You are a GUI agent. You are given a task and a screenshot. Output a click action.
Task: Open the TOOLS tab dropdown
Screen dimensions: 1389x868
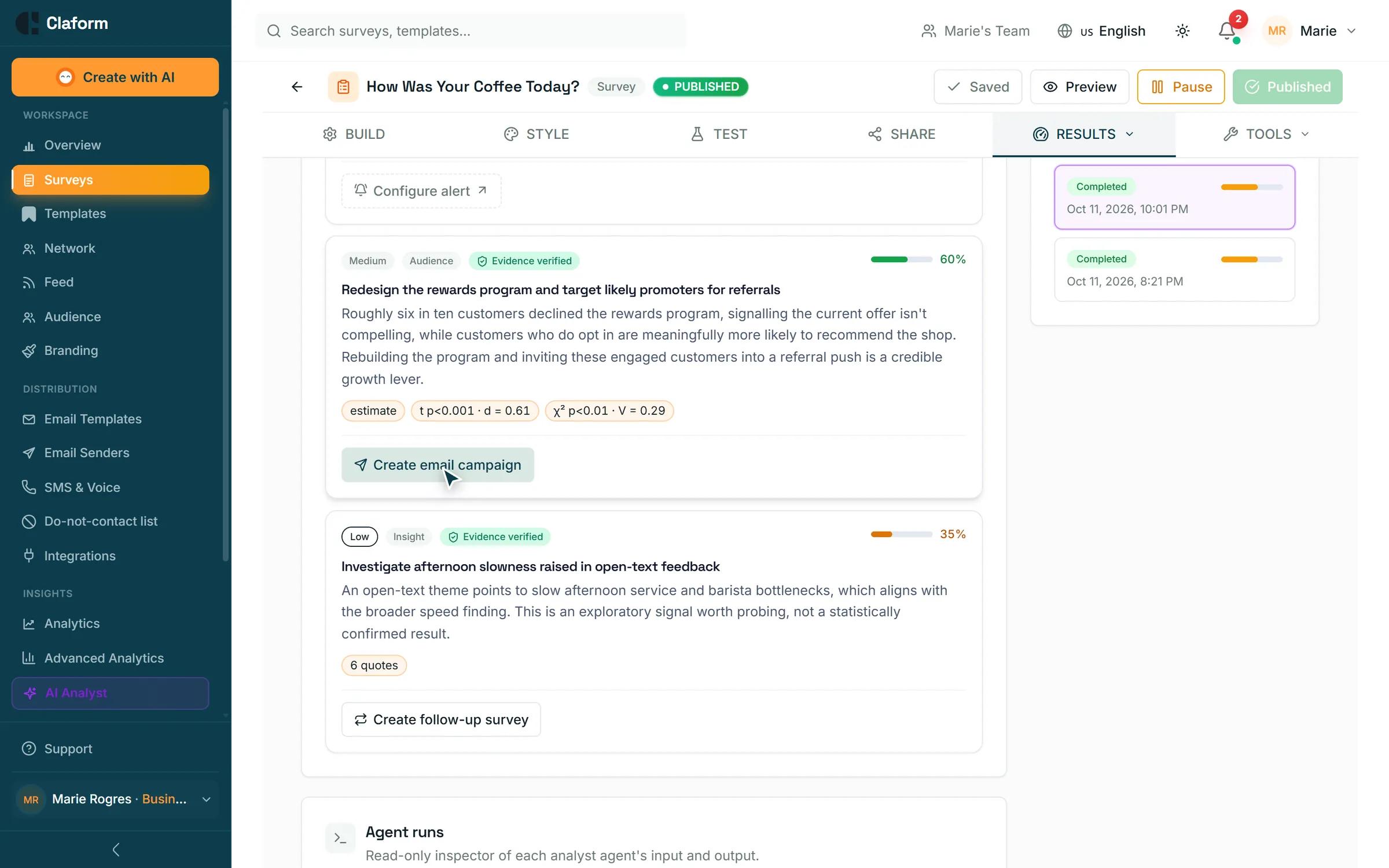[x=1266, y=134]
